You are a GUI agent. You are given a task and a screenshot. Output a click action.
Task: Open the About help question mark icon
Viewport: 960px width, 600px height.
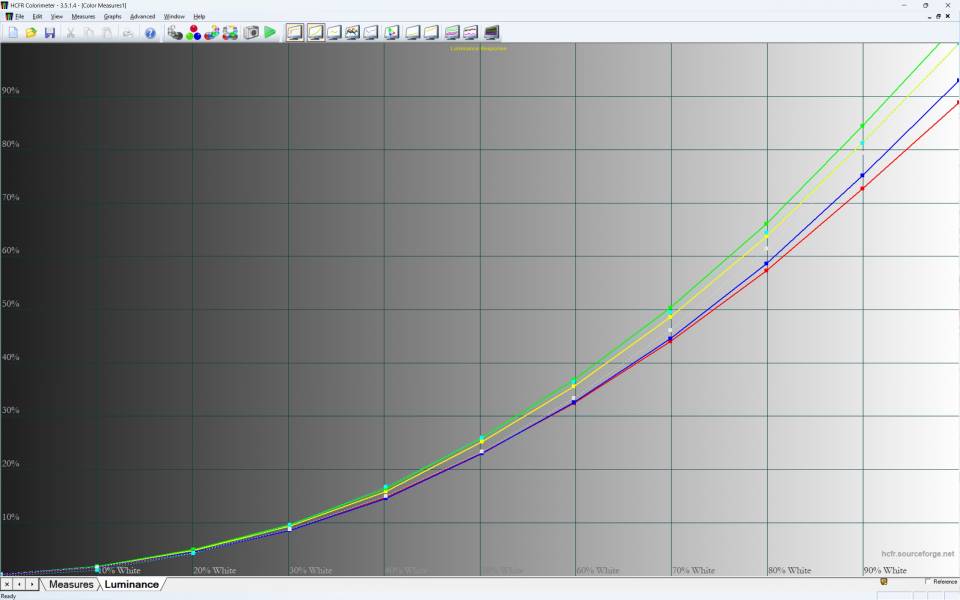(150, 33)
